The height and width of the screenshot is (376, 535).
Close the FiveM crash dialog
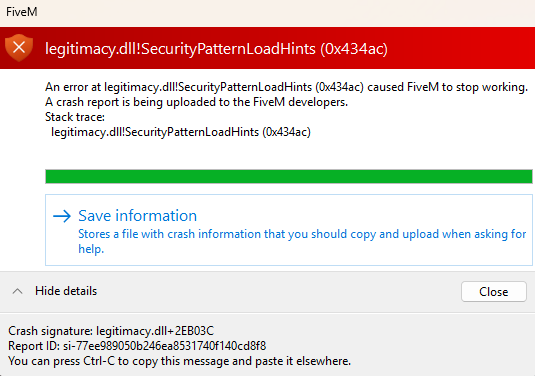tap(493, 292)
